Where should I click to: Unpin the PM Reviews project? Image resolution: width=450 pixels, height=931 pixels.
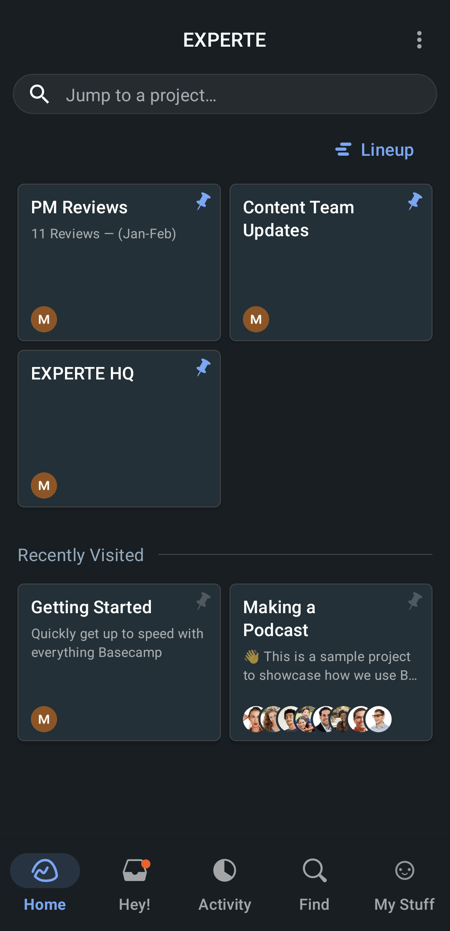pos(203,201)
